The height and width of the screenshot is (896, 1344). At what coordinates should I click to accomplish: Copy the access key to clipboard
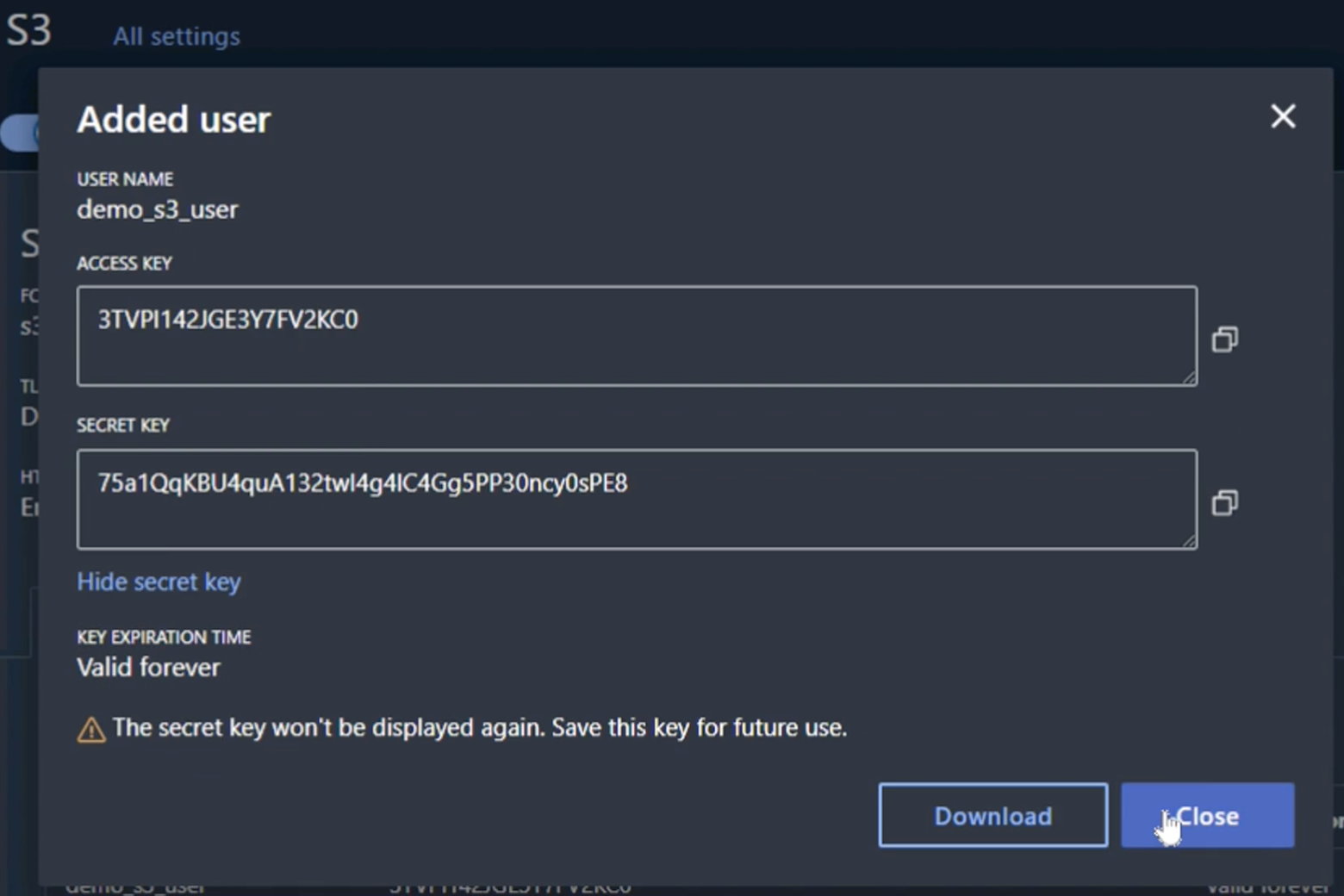[1224, 339]
